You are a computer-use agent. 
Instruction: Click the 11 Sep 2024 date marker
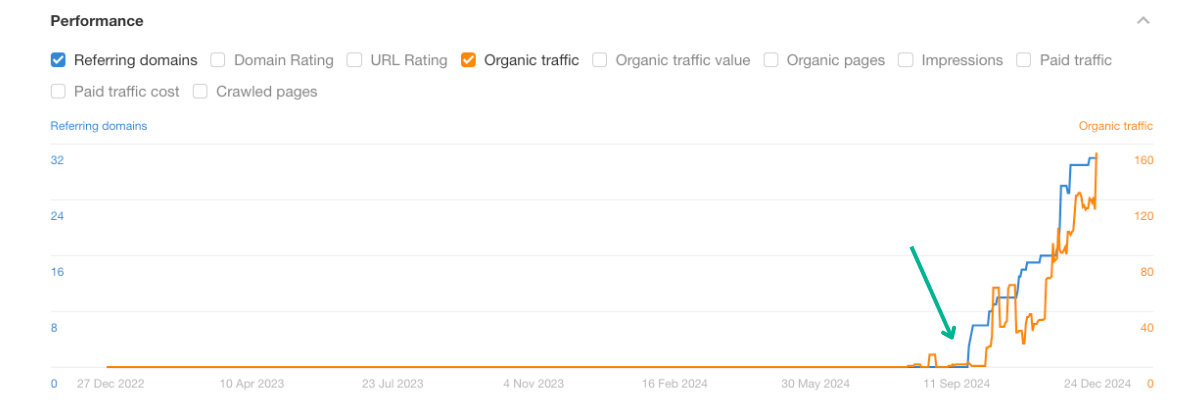coord(956,383)
